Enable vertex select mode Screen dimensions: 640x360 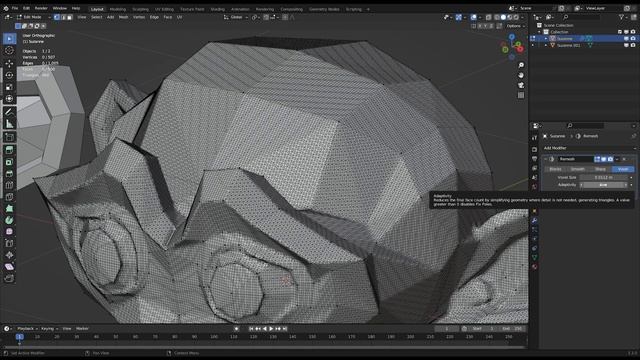point(57,17)
